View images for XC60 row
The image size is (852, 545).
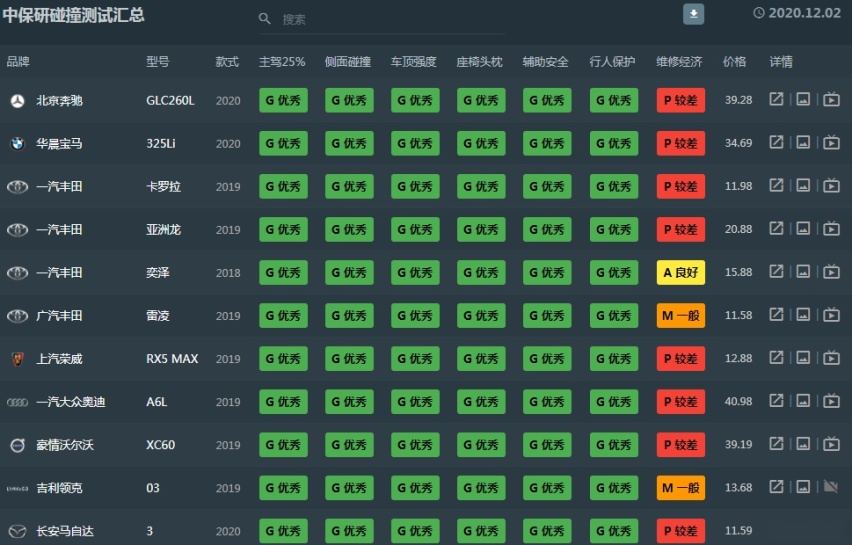point(803,443)
